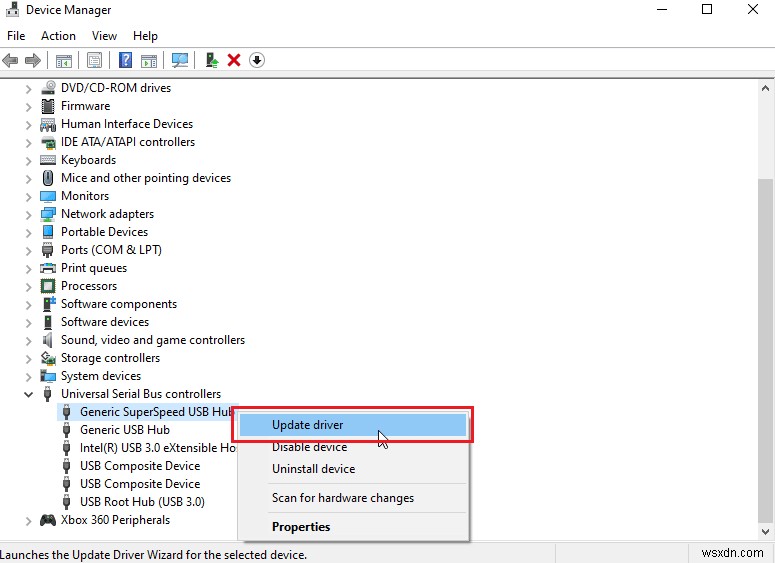This screenshot has height=563, width=775.
Task: Click the Print queues printer icon
Action: coord(48,268)
